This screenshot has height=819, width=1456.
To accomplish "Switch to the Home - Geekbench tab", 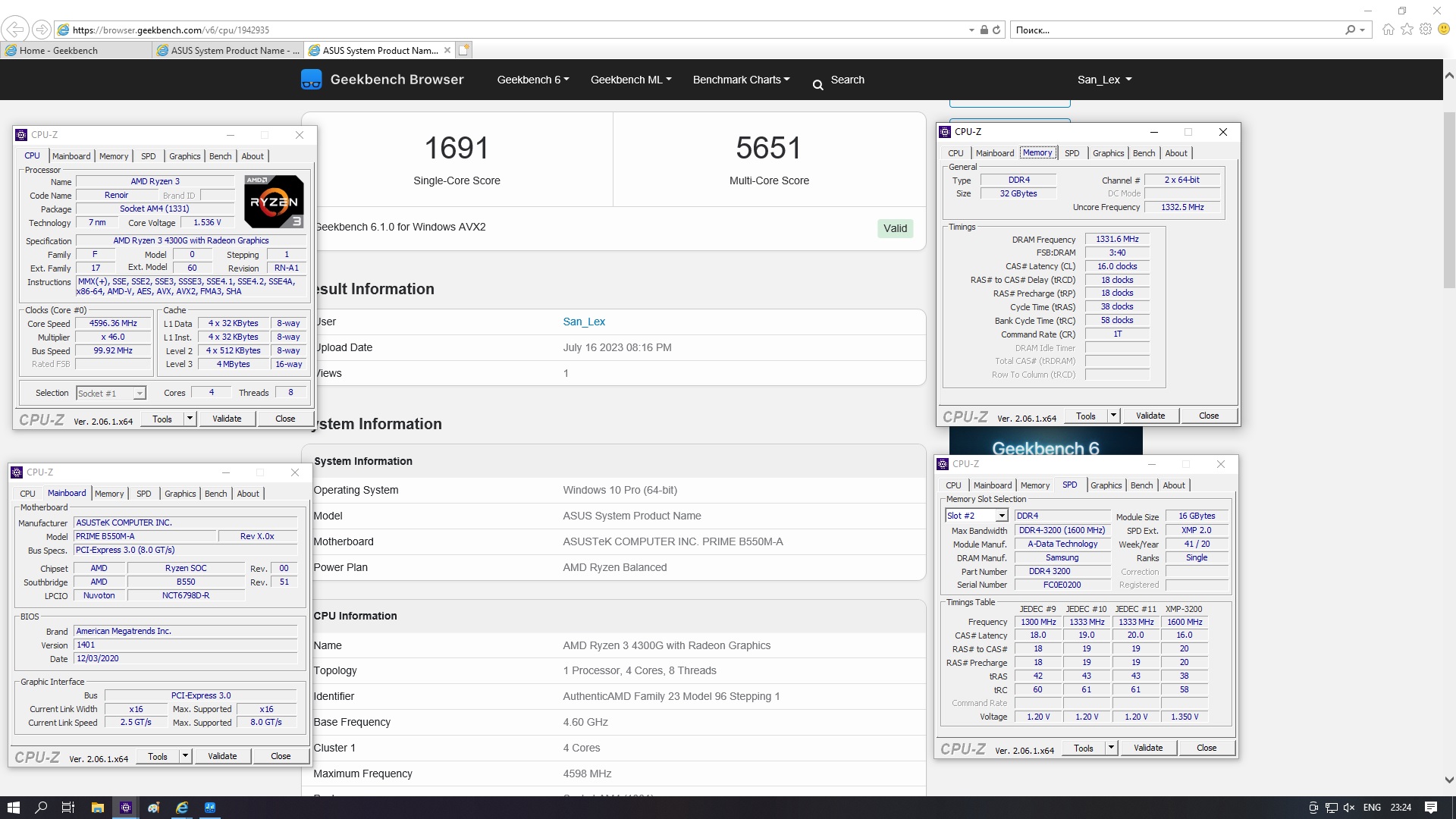I will (76, 50).
